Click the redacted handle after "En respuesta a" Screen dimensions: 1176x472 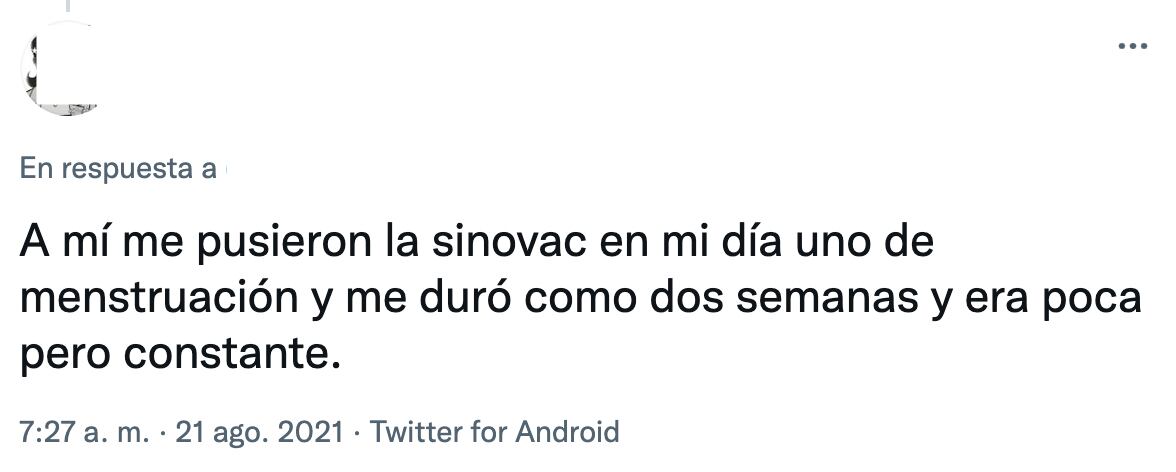click(x=224, y=169)
